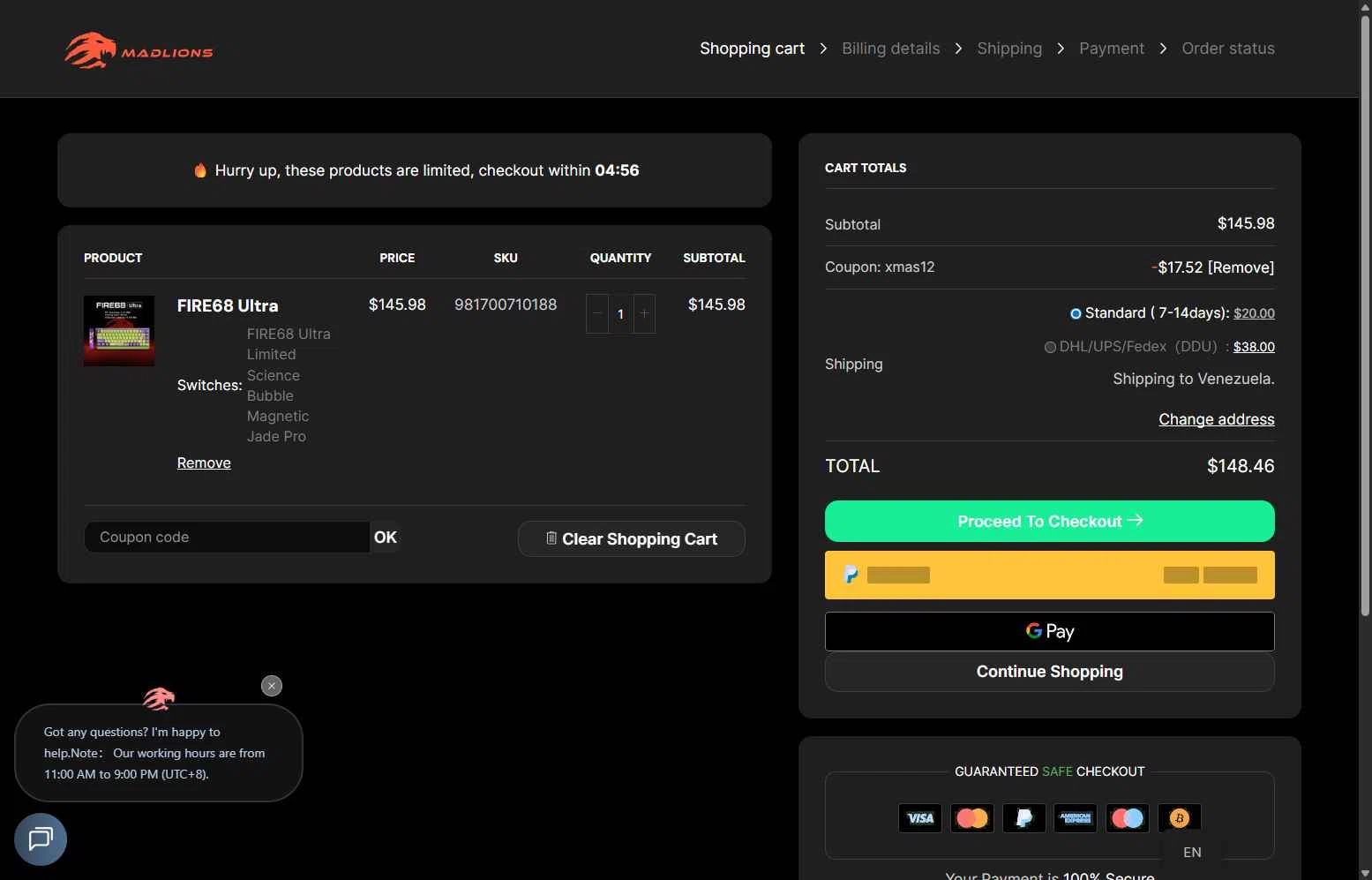Click the TOTAL amount $148.46

click(x=1241, y=466)
